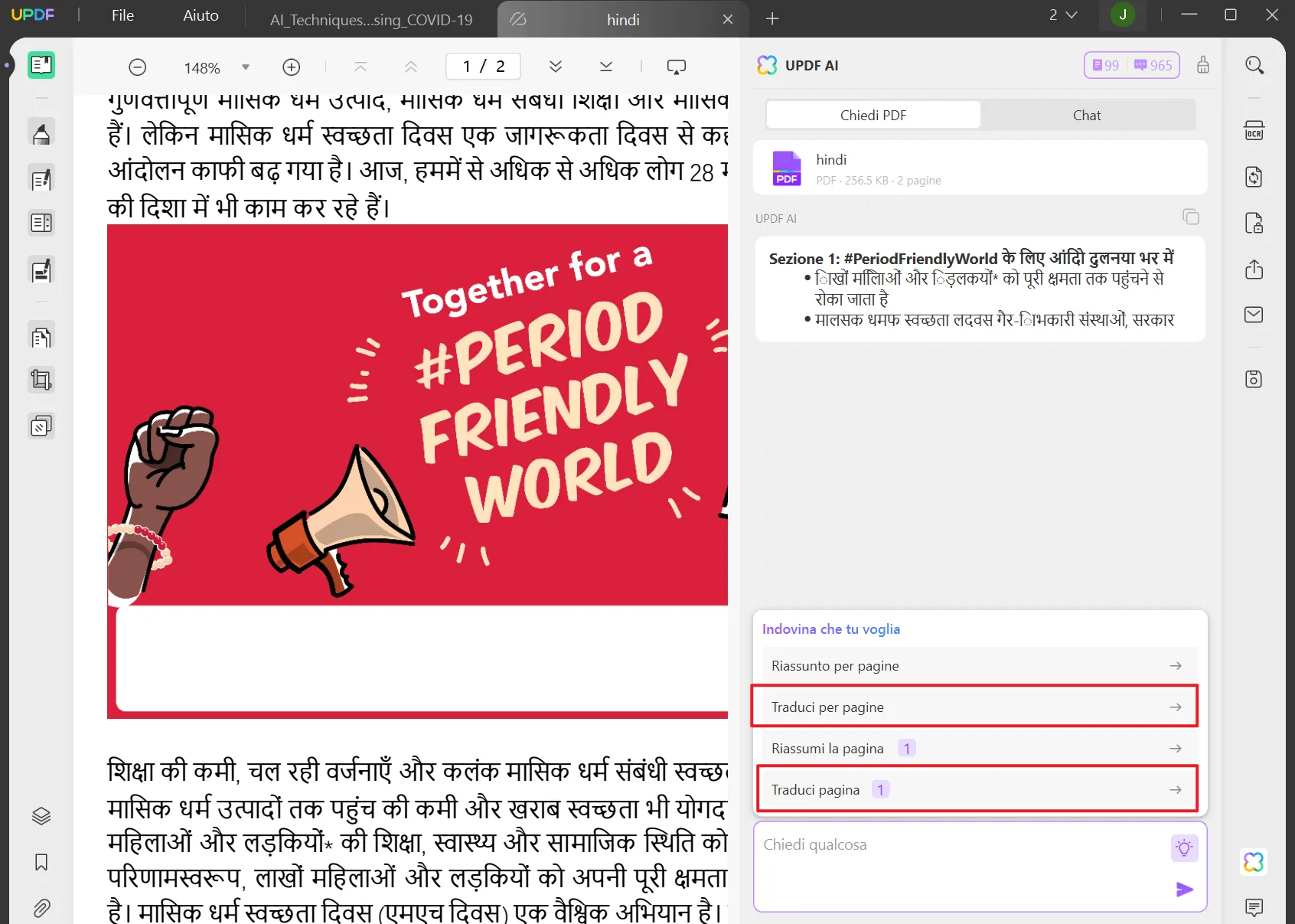Select the Crop pages tool
The width and height of the screenshot is (1295, 924).
tap(41, 380)
